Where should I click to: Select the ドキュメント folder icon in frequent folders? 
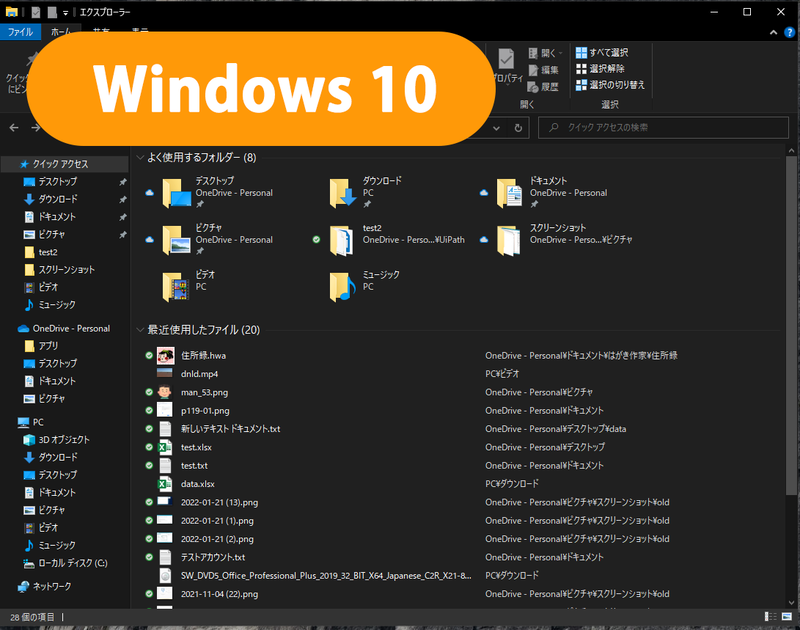[x=510, y=193]
